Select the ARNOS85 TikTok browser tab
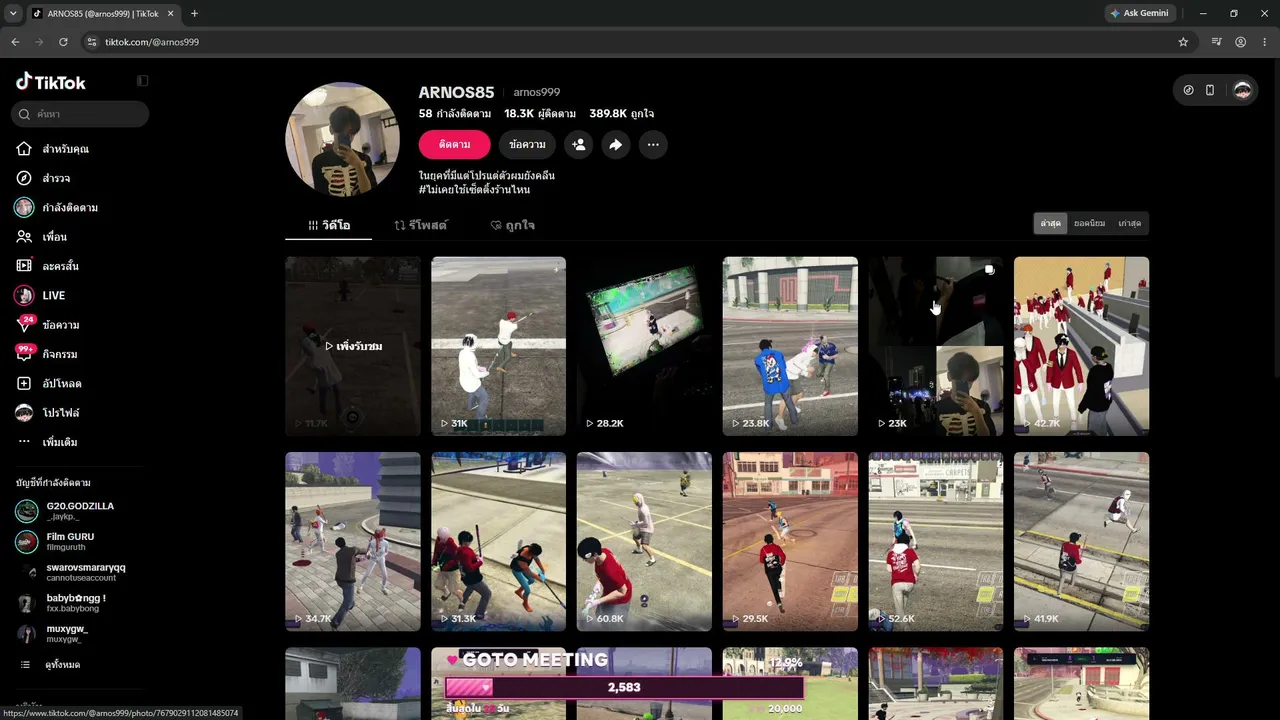 click(x=101, y=14)
